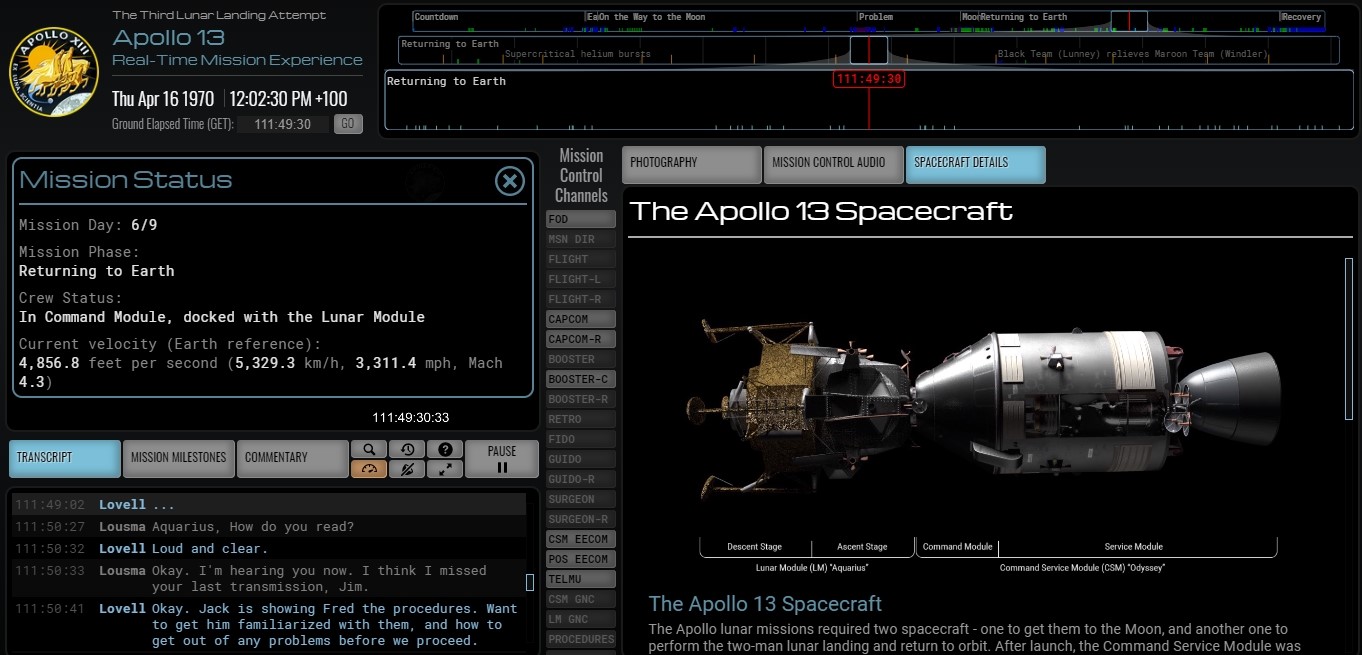Click the Apollo XIII mission patch logo

coord(53,73)
